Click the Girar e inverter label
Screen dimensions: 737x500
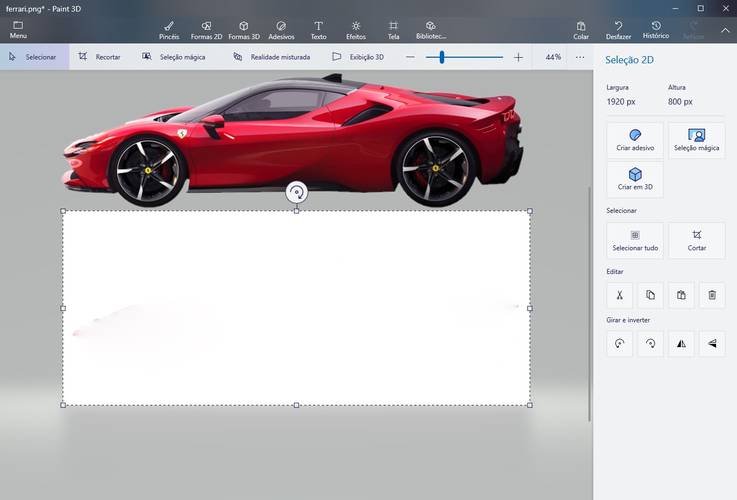coord(628,320)
